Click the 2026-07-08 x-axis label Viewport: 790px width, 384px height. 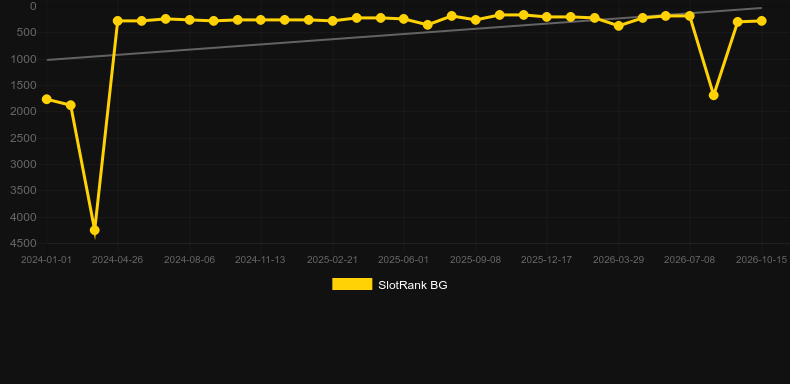pos(690,260)
